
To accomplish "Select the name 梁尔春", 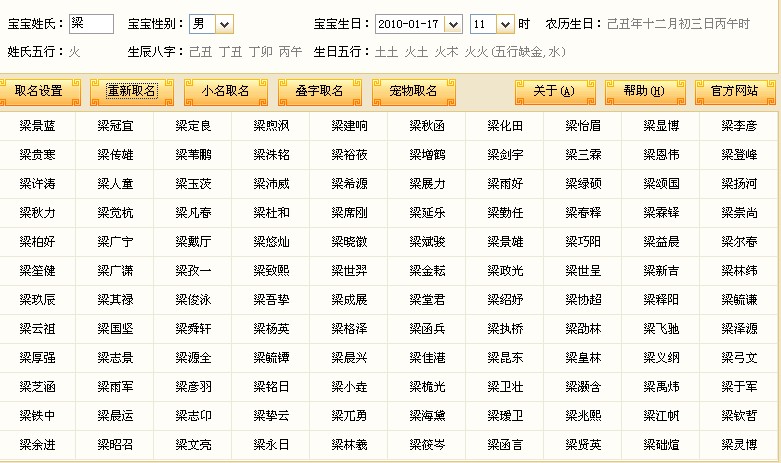I will (740, 242).
